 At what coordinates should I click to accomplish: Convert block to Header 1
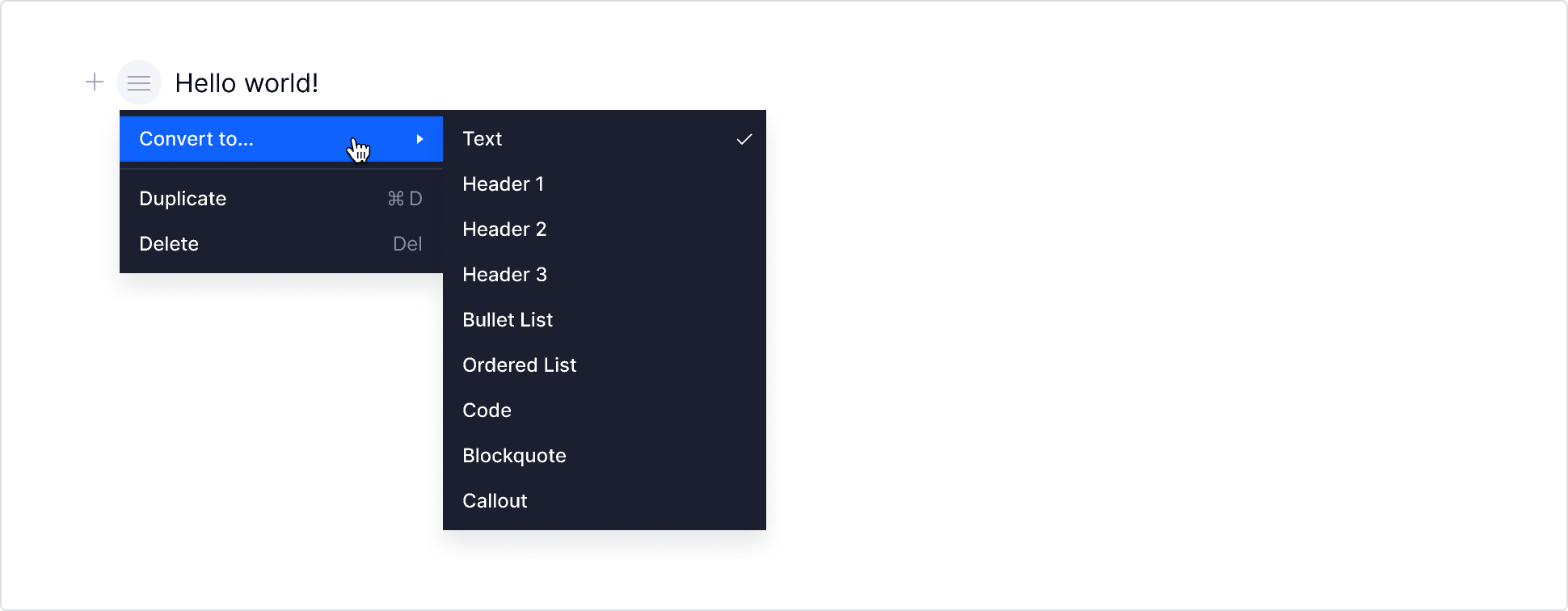(x=503, y=184)
